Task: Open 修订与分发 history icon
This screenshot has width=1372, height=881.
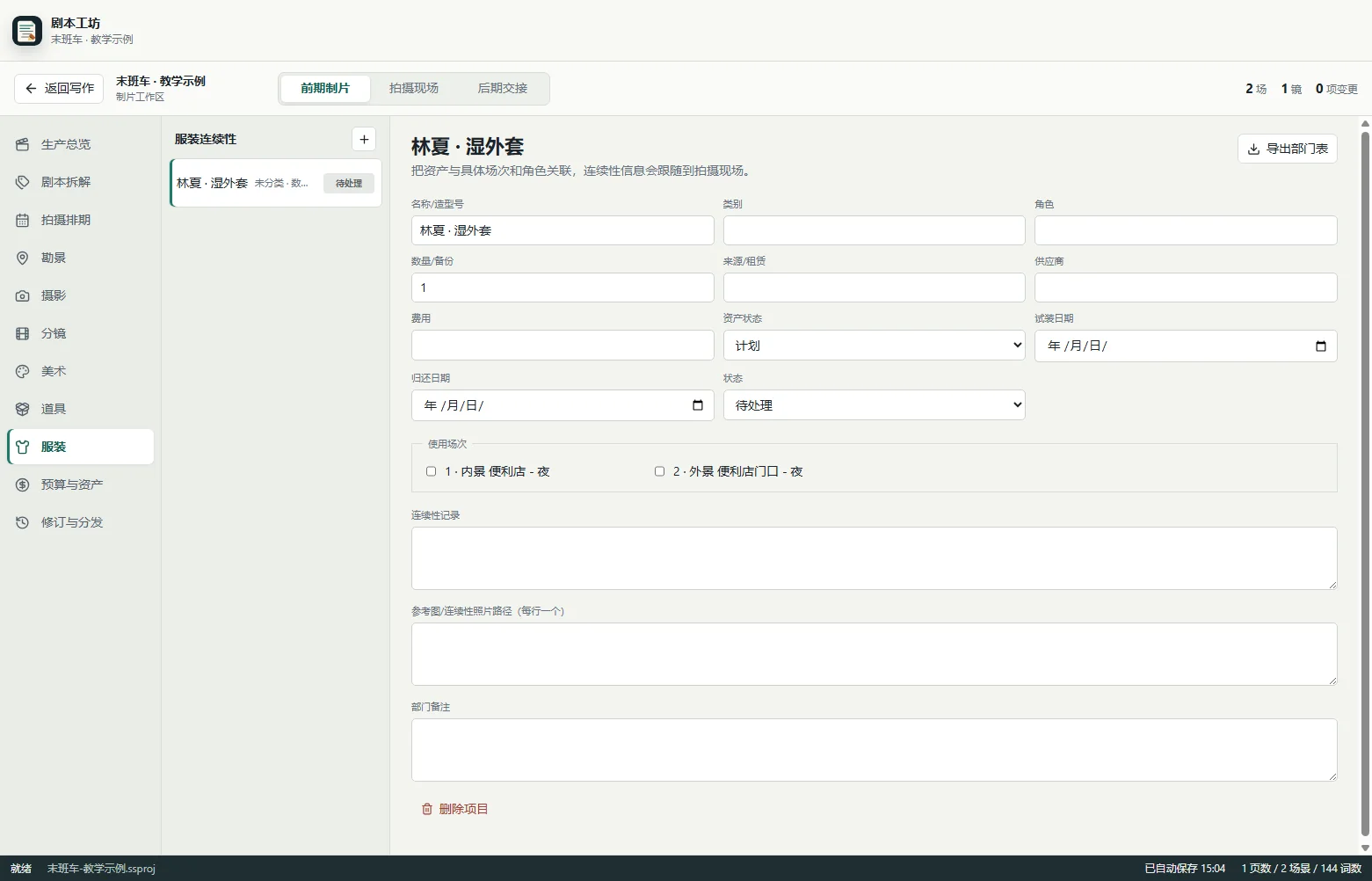Action: point(23,522)
